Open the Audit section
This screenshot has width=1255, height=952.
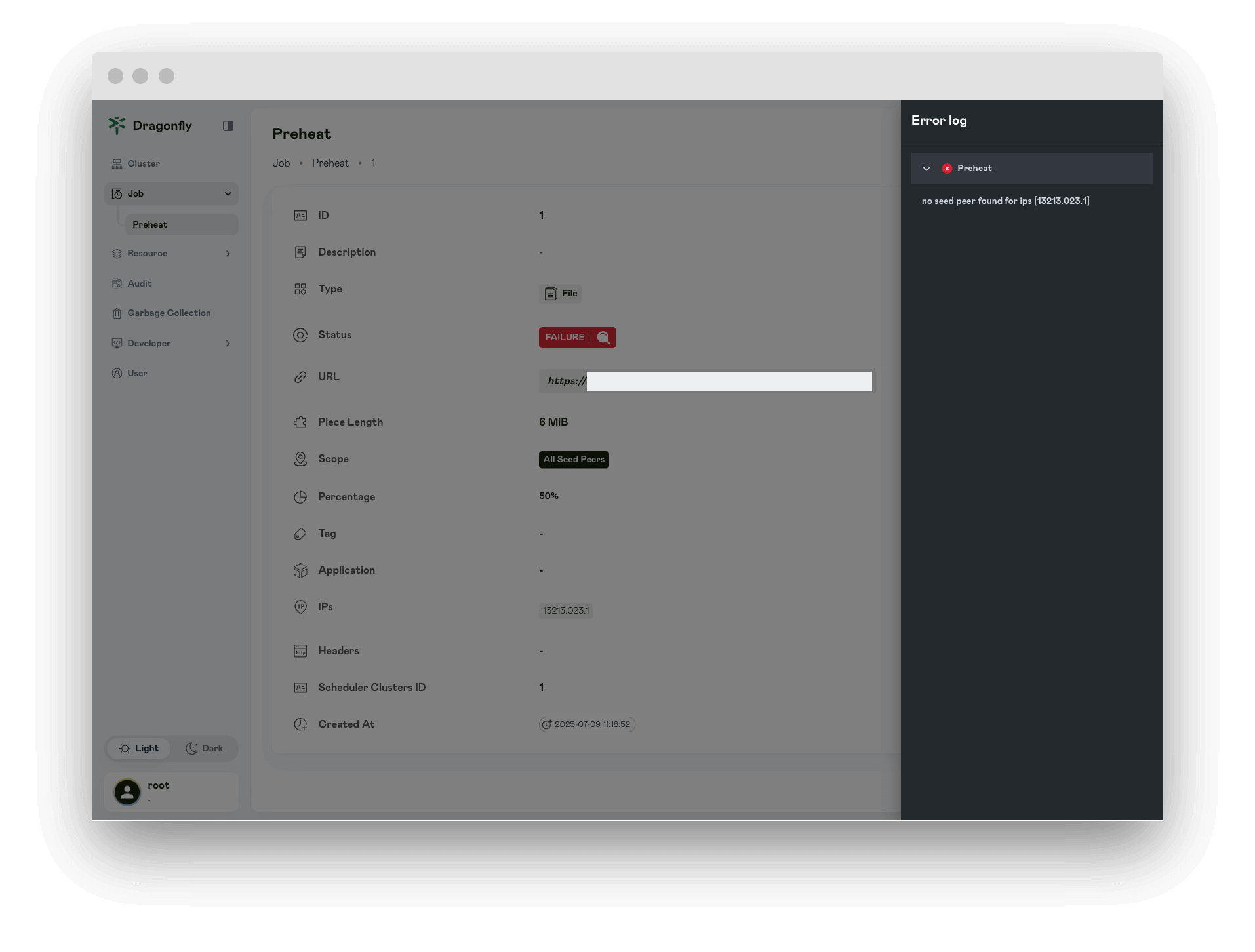click(139, 283)
